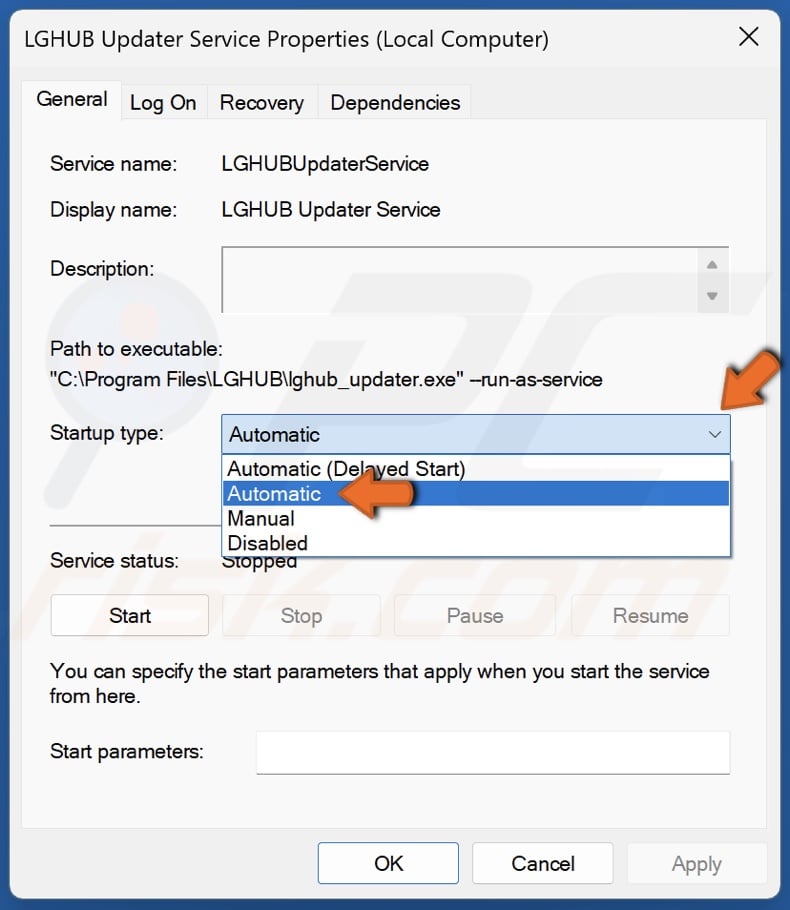Open the Recovery tab
The image size is (790, 910).
[261, 102]
